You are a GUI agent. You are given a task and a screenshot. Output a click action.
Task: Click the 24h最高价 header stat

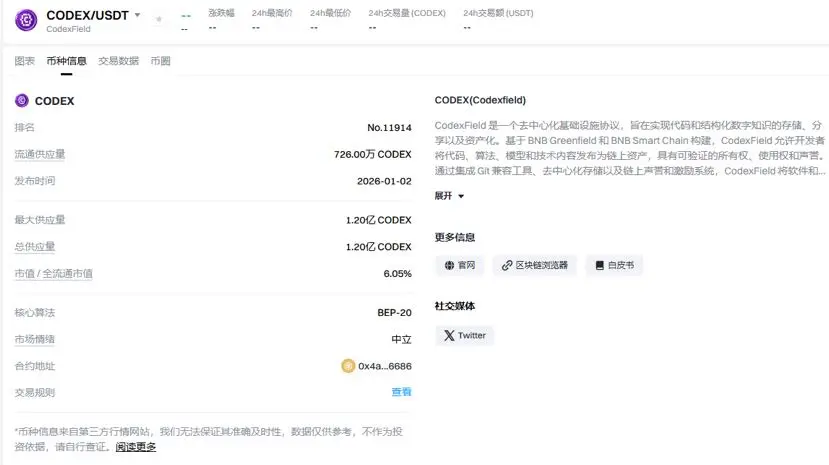point(272,20)
